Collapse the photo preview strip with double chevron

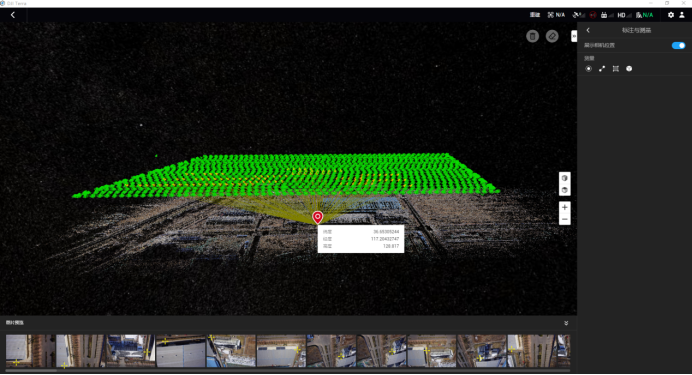[566, 323]
